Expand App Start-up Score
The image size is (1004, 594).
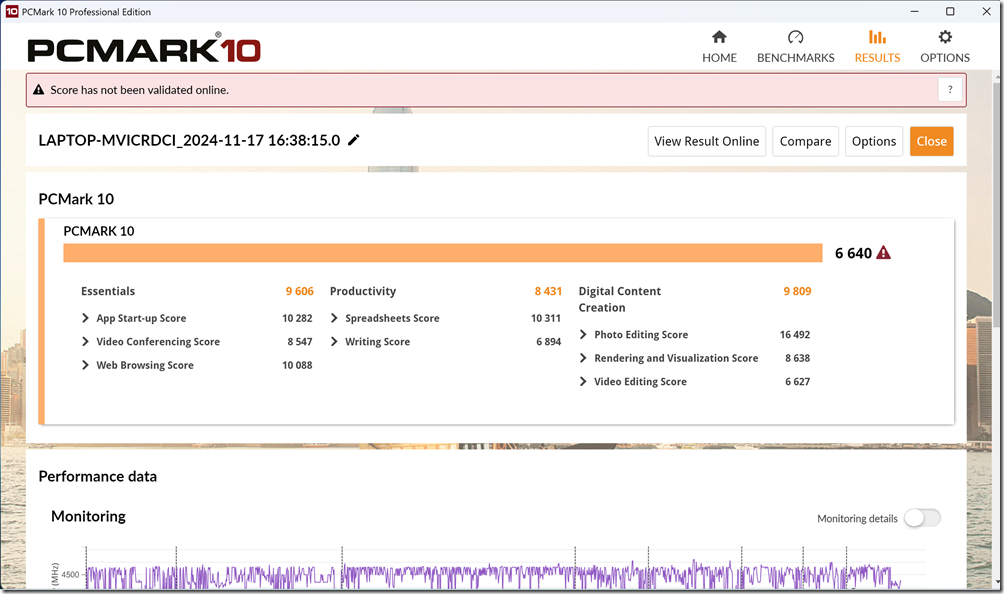click(86, 319)
